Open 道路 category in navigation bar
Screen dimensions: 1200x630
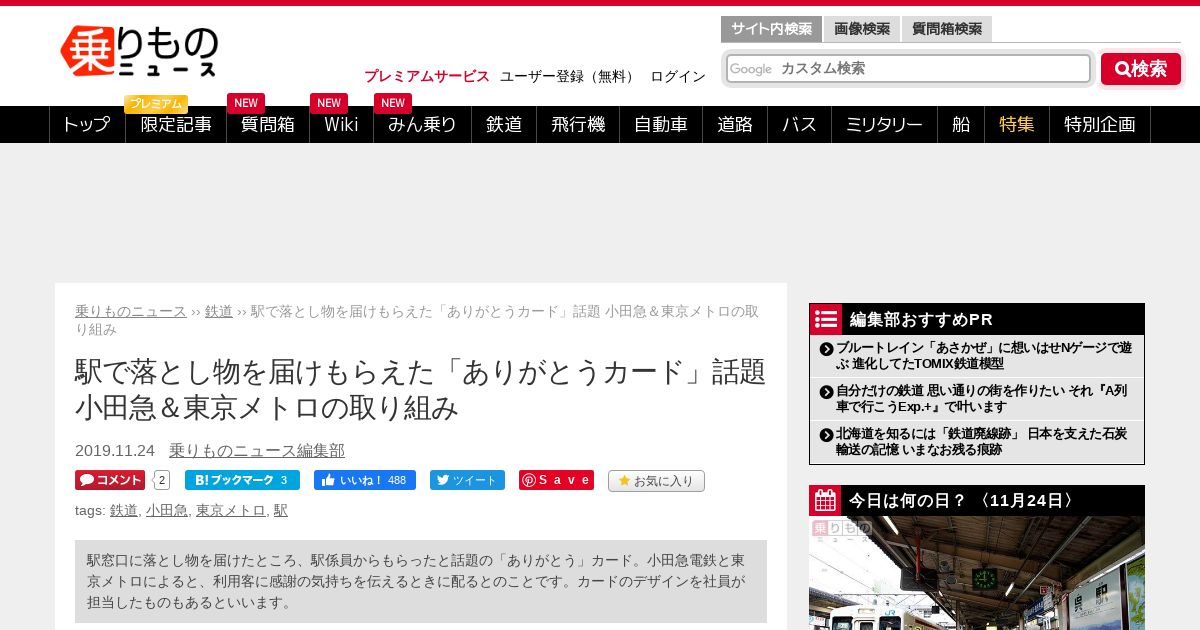735,125
